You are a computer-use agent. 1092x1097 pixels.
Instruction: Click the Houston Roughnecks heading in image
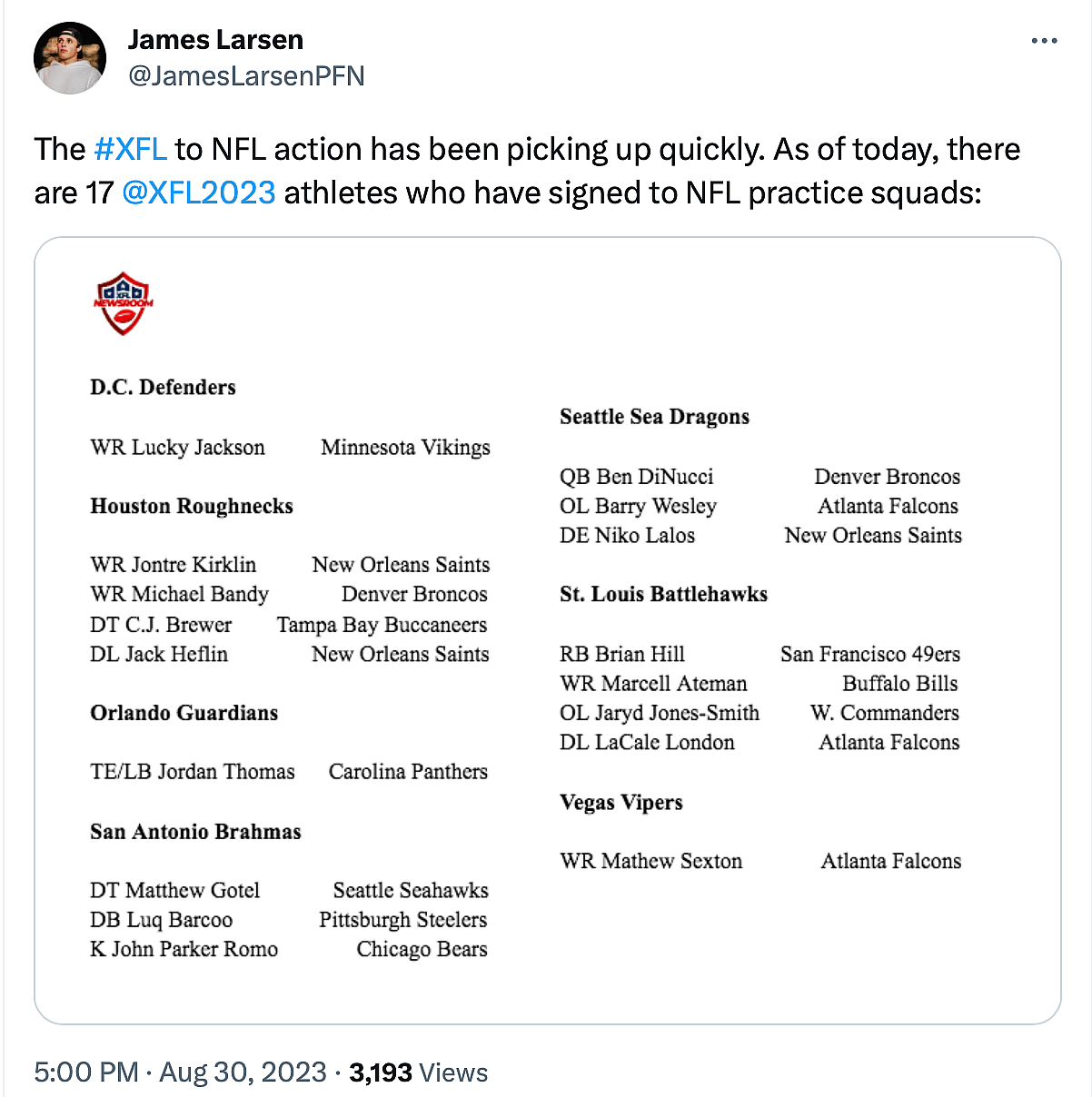tap(192, 507)
